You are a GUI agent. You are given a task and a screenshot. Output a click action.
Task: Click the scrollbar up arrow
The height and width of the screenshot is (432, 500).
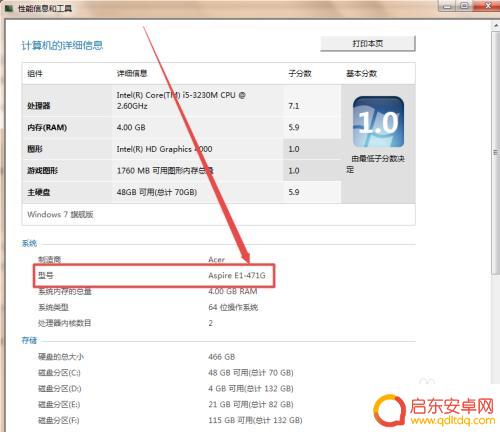(496, 26)
